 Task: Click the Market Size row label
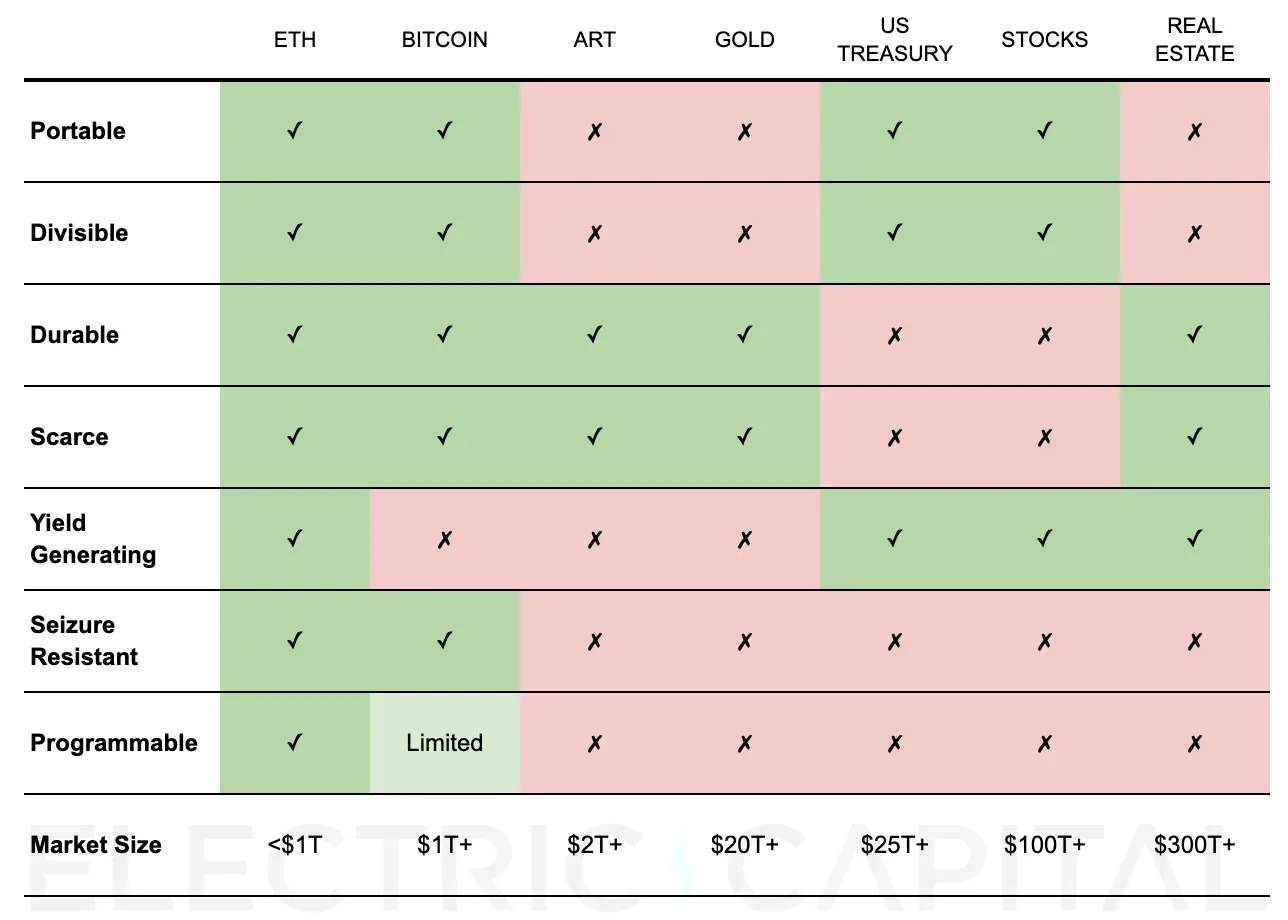[x=96, y=845]
